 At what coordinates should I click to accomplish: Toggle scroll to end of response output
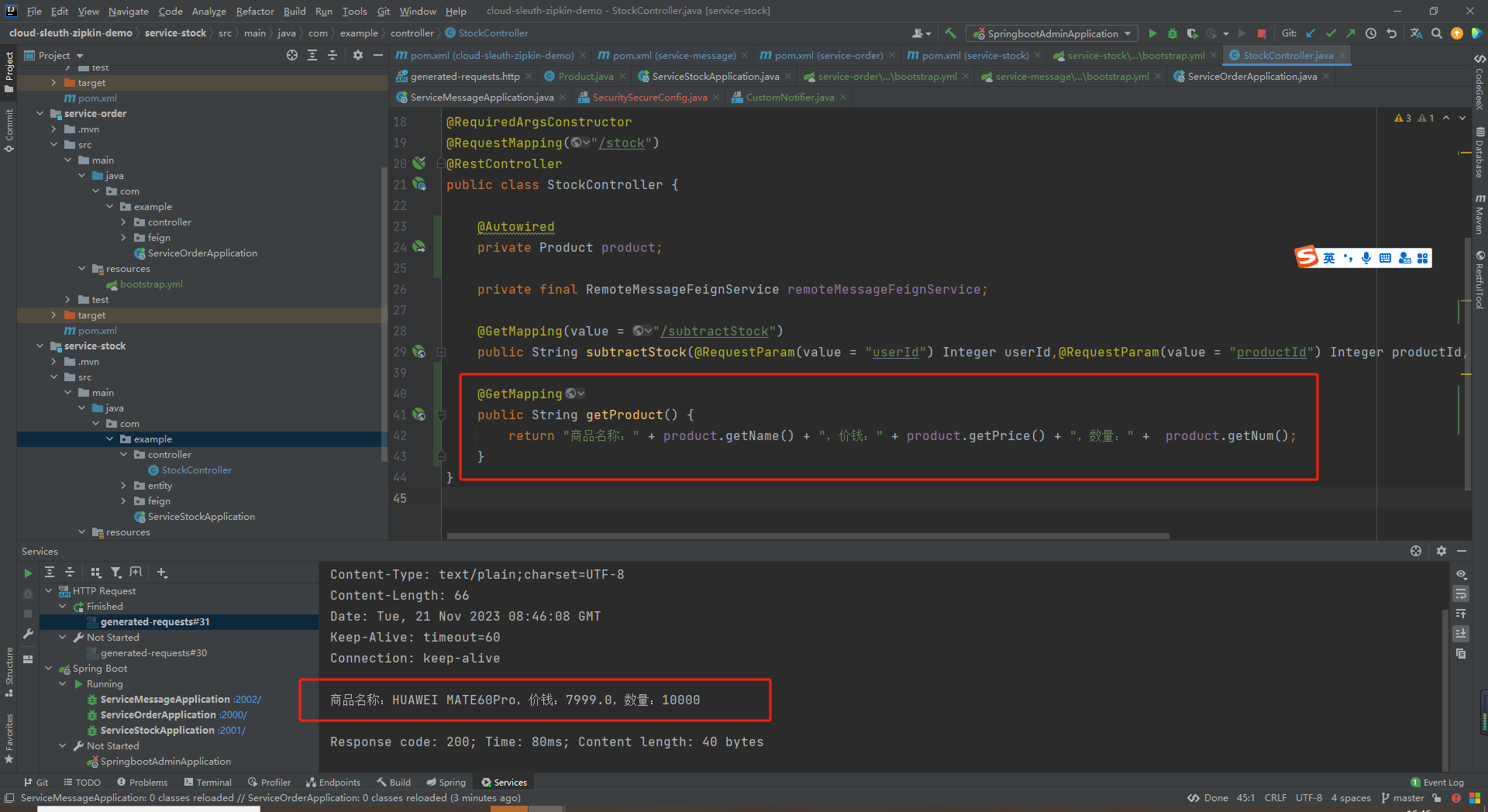(x=1461, y=633)
